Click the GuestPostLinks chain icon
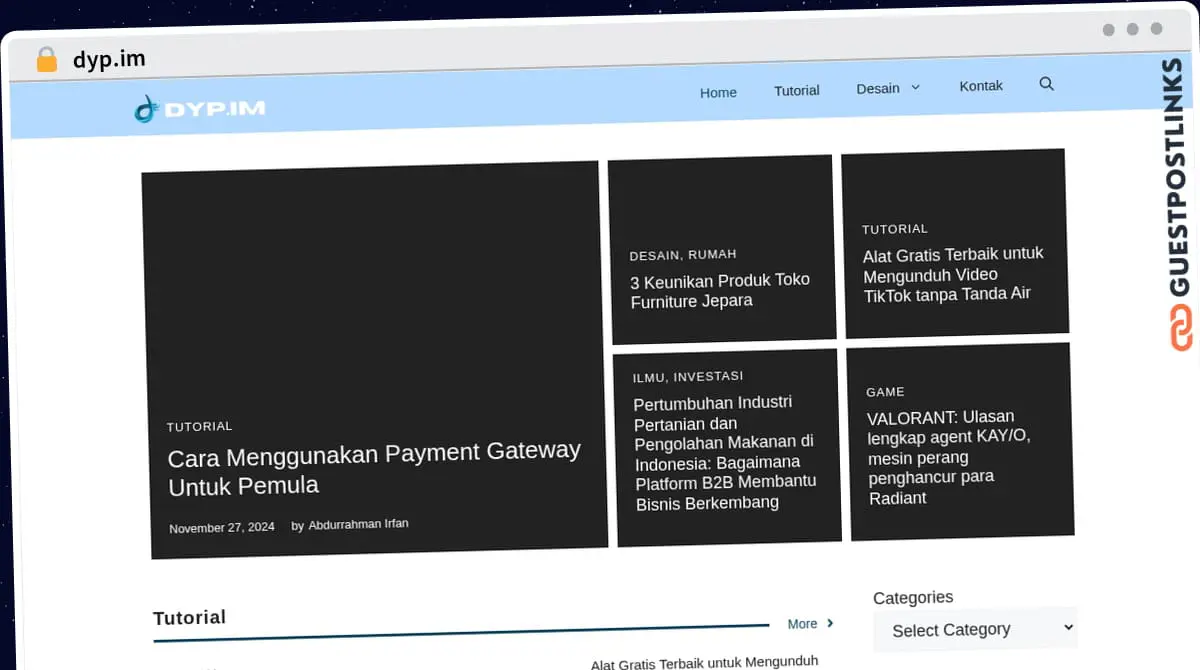The height and width of the screenshot is (670, 1200). [1181, 328]
